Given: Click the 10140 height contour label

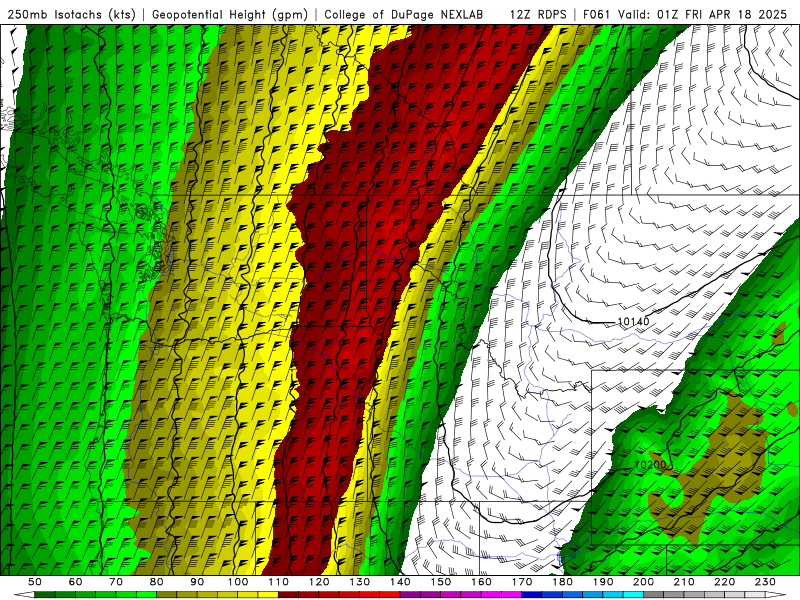Looking at the screenshot, I should point(633,321).
